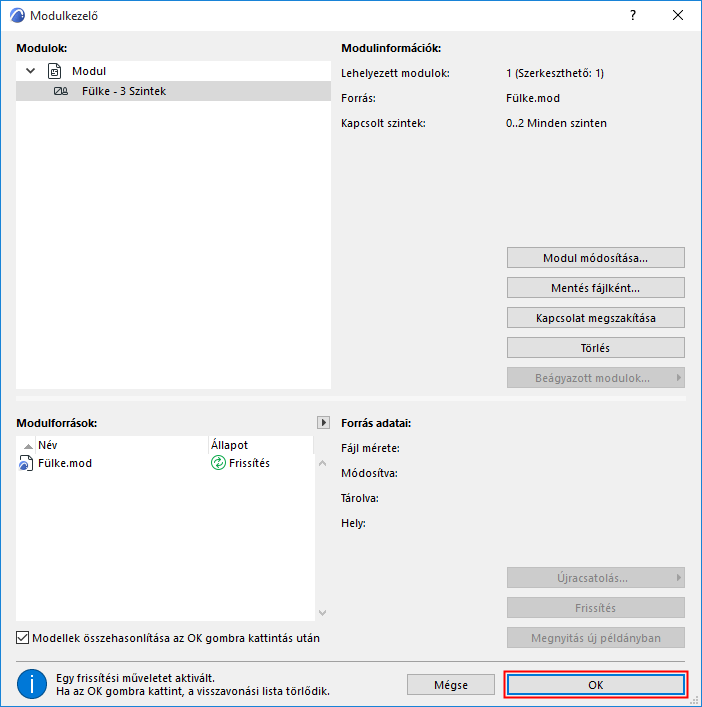Screen dimensions: 702x707
Task: Click the Archicad logo in title bar
Action: pos(17,15)
